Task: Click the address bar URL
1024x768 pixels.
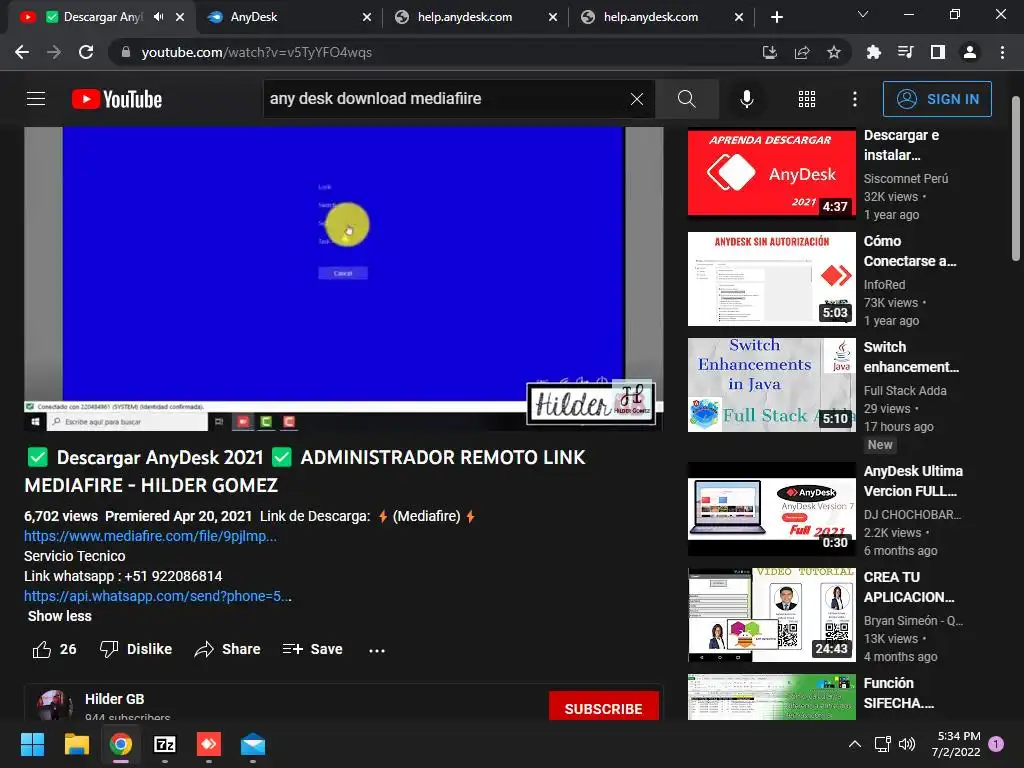Action: (x=257, y=52)
